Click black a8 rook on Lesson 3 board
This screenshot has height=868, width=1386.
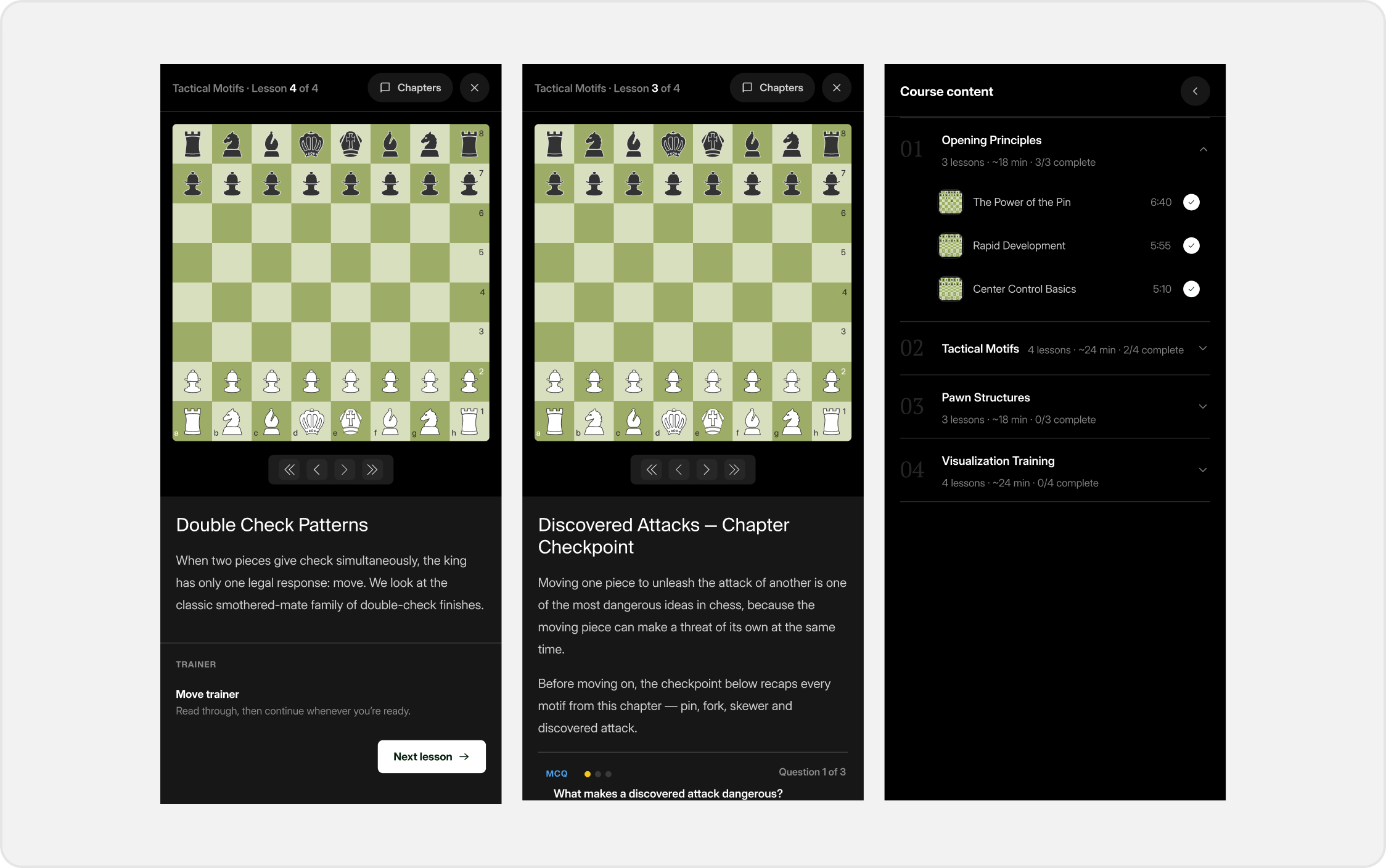[x=554, y=144]
